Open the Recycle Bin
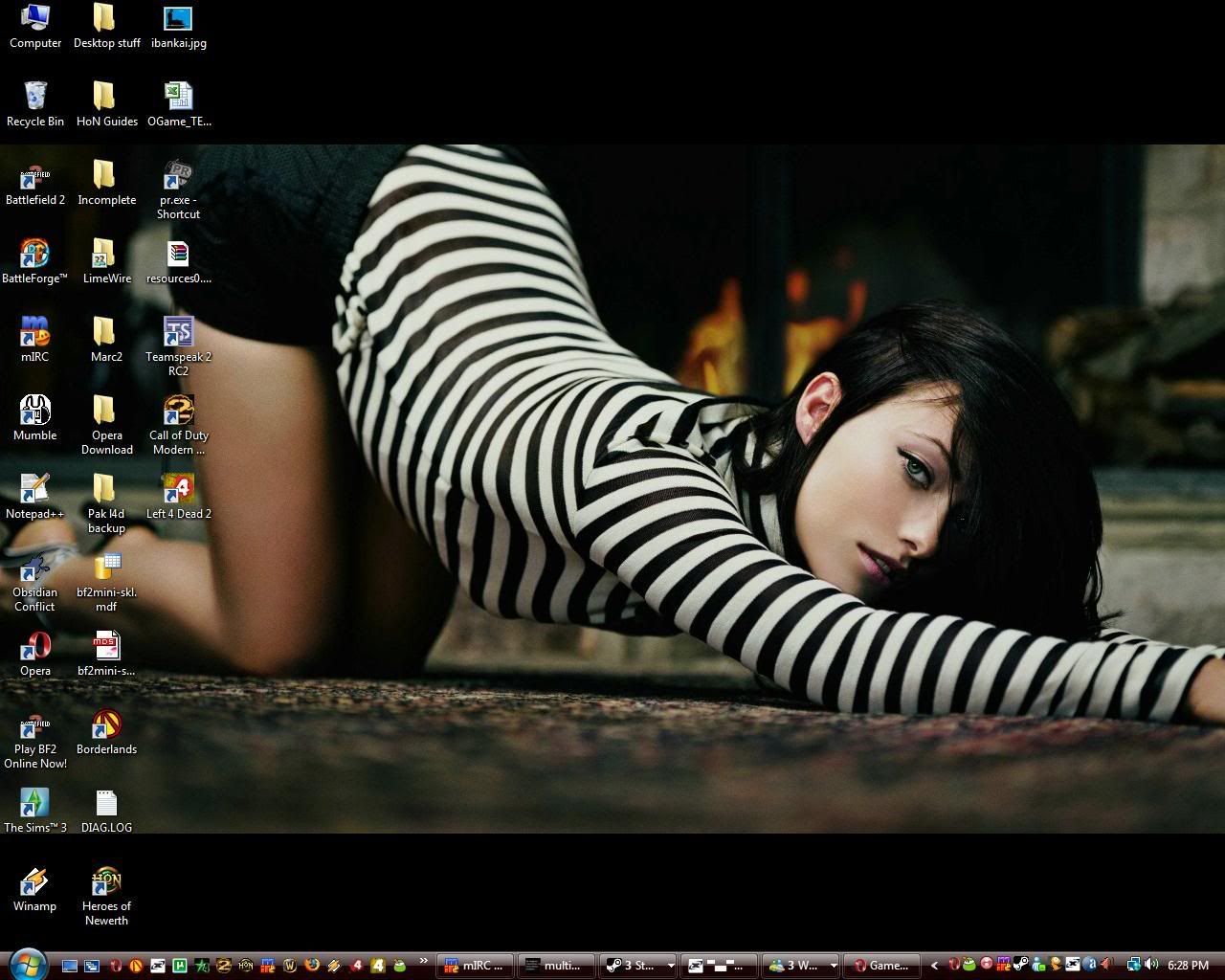Image resolution: width=1225 pixels, height=980 pixels. click(35, 104)
